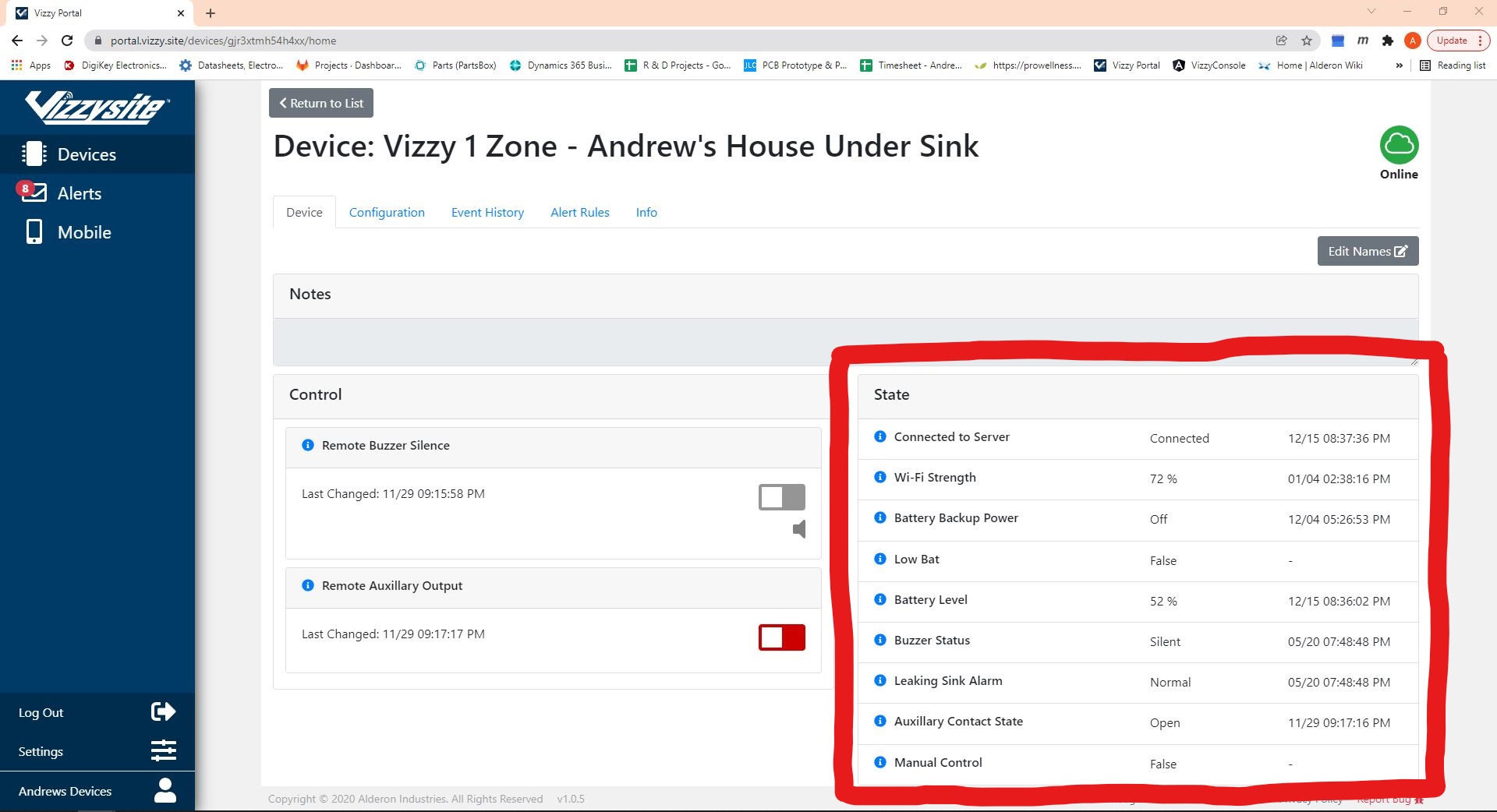Click info icon for Remote Auxillary Output

(x=308, y=585)
